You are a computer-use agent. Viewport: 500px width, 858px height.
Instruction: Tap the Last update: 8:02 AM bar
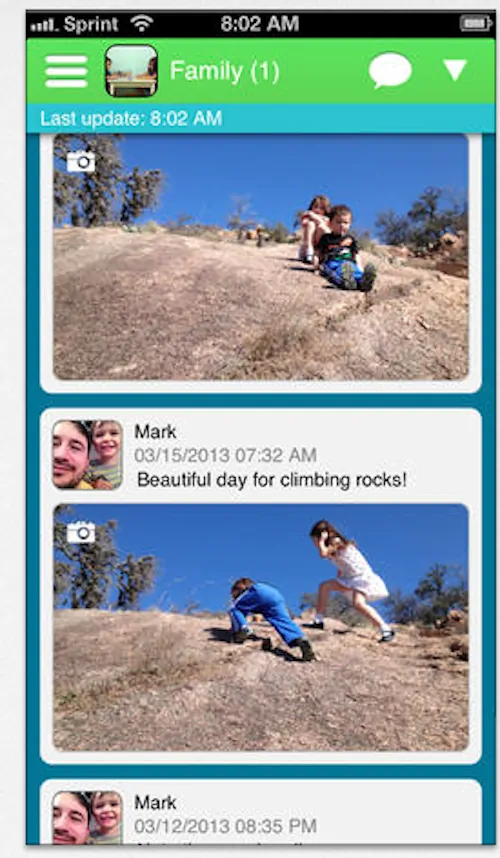tap(261, 118)
